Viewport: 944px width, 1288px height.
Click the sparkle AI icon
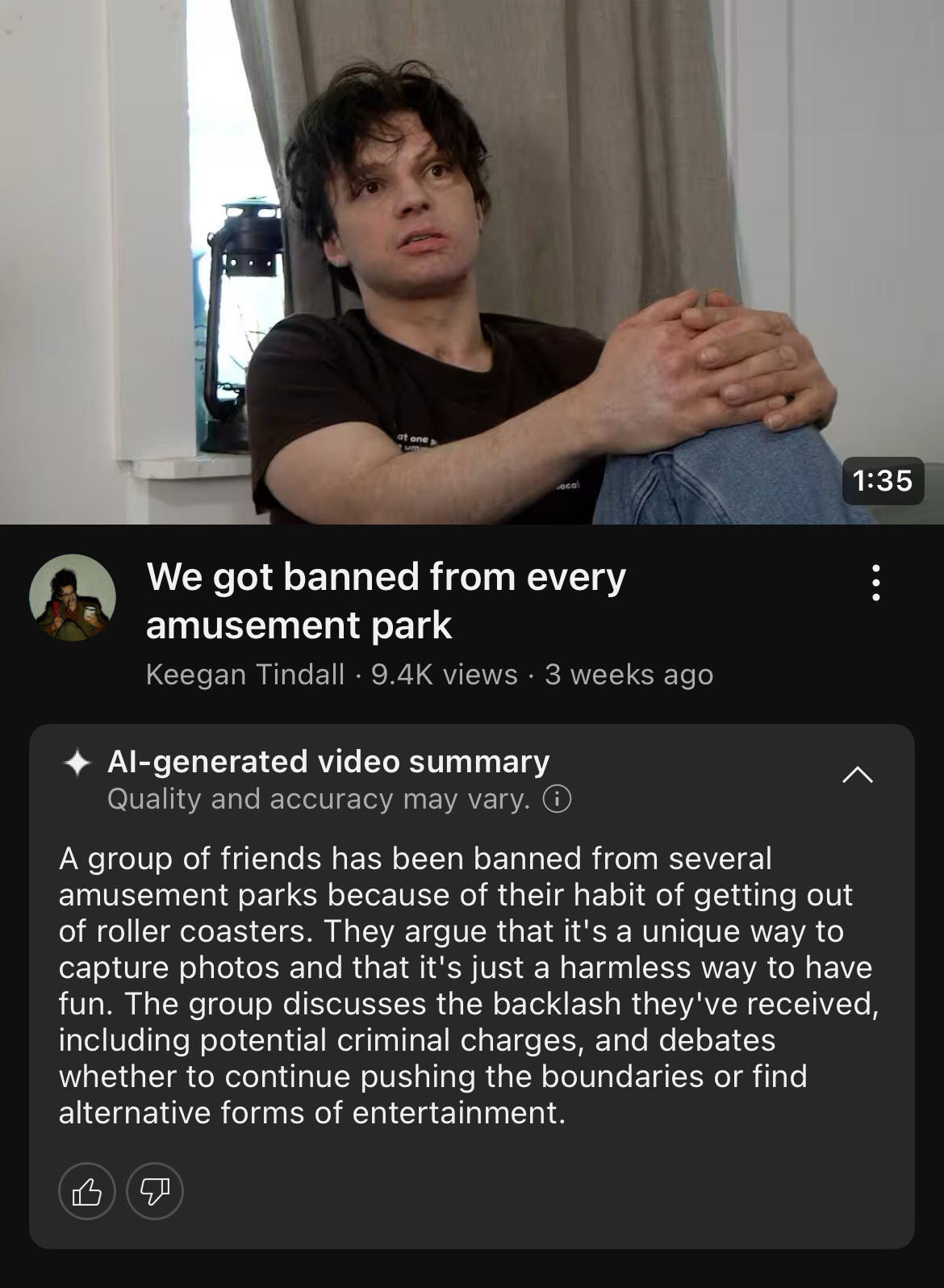pos(77,763)
